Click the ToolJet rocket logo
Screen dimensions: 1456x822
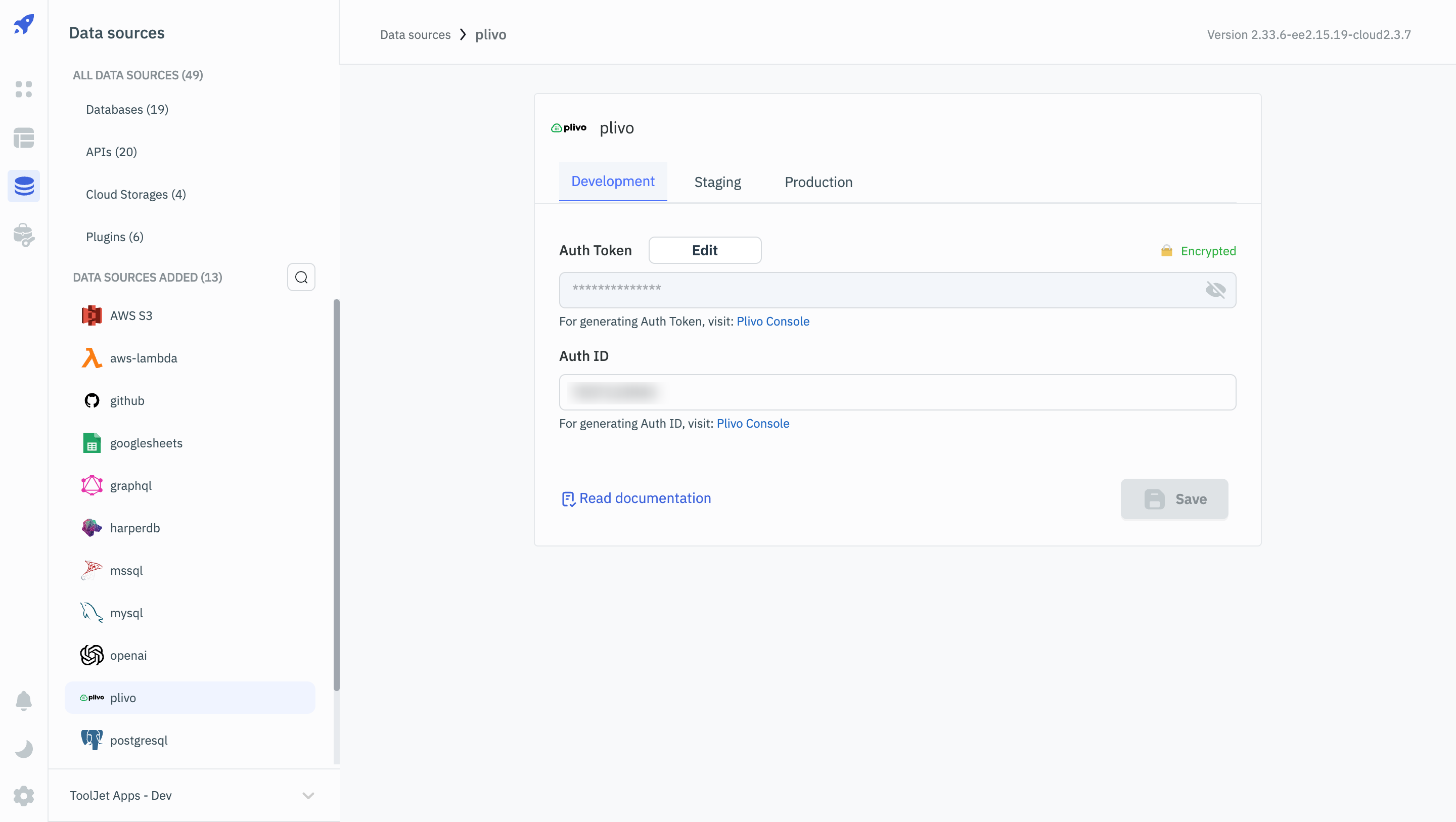click(24, 24)
